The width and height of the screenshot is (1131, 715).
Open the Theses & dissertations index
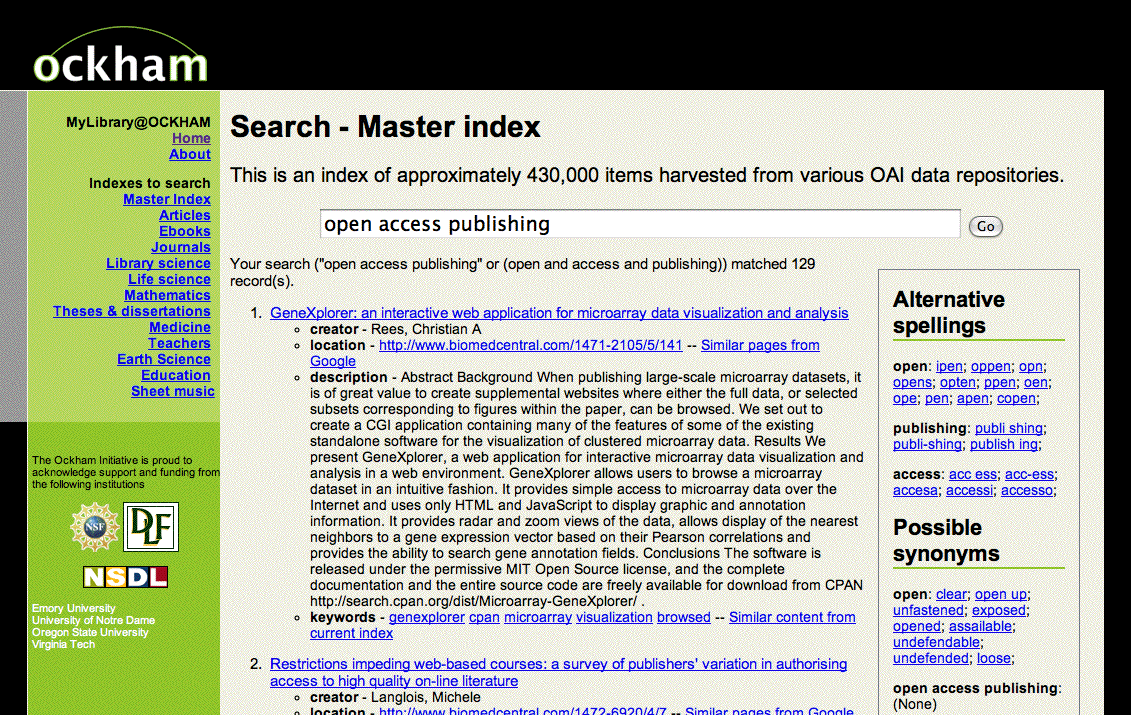point(131,312)
